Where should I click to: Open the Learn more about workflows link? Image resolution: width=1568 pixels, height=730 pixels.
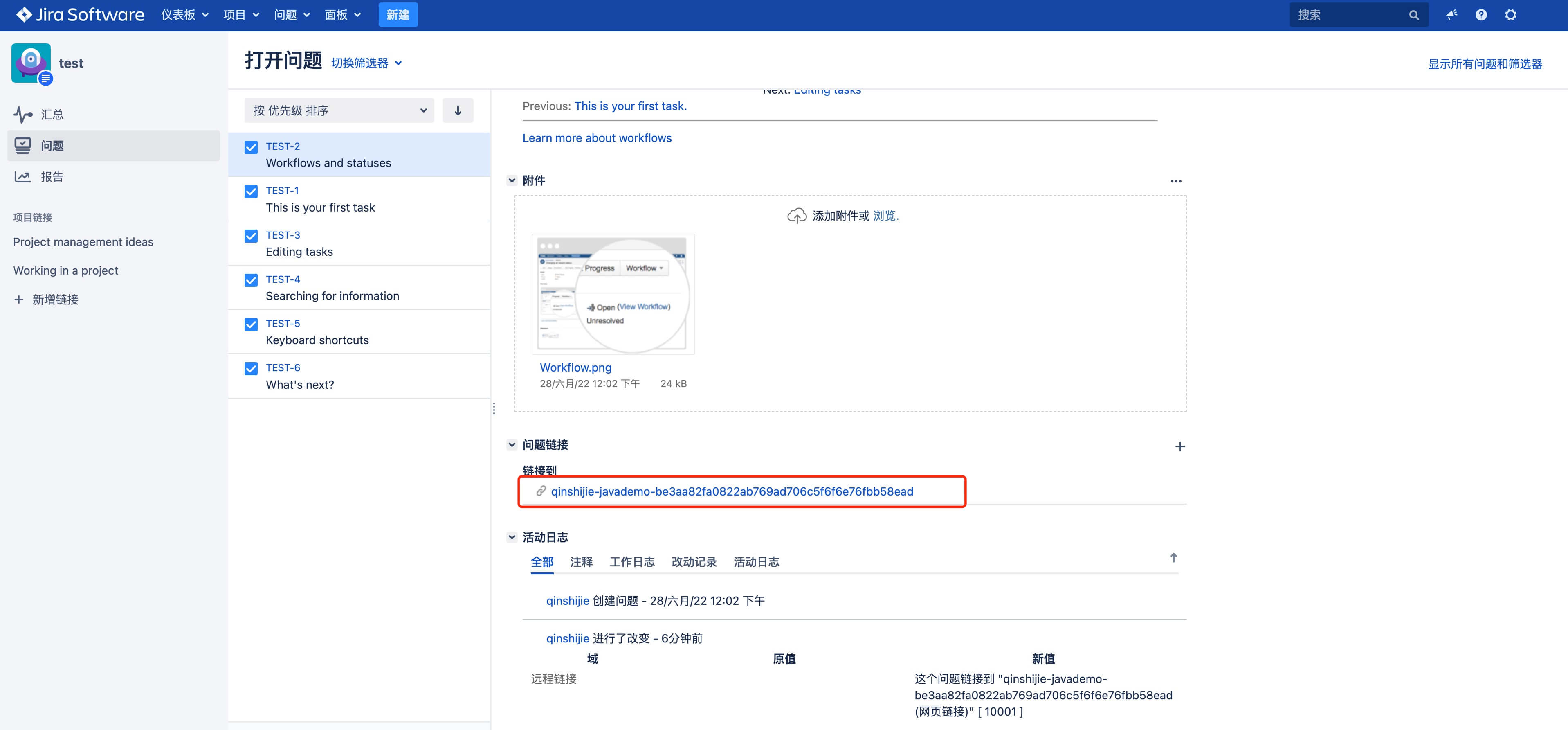[x=597, y=137]
